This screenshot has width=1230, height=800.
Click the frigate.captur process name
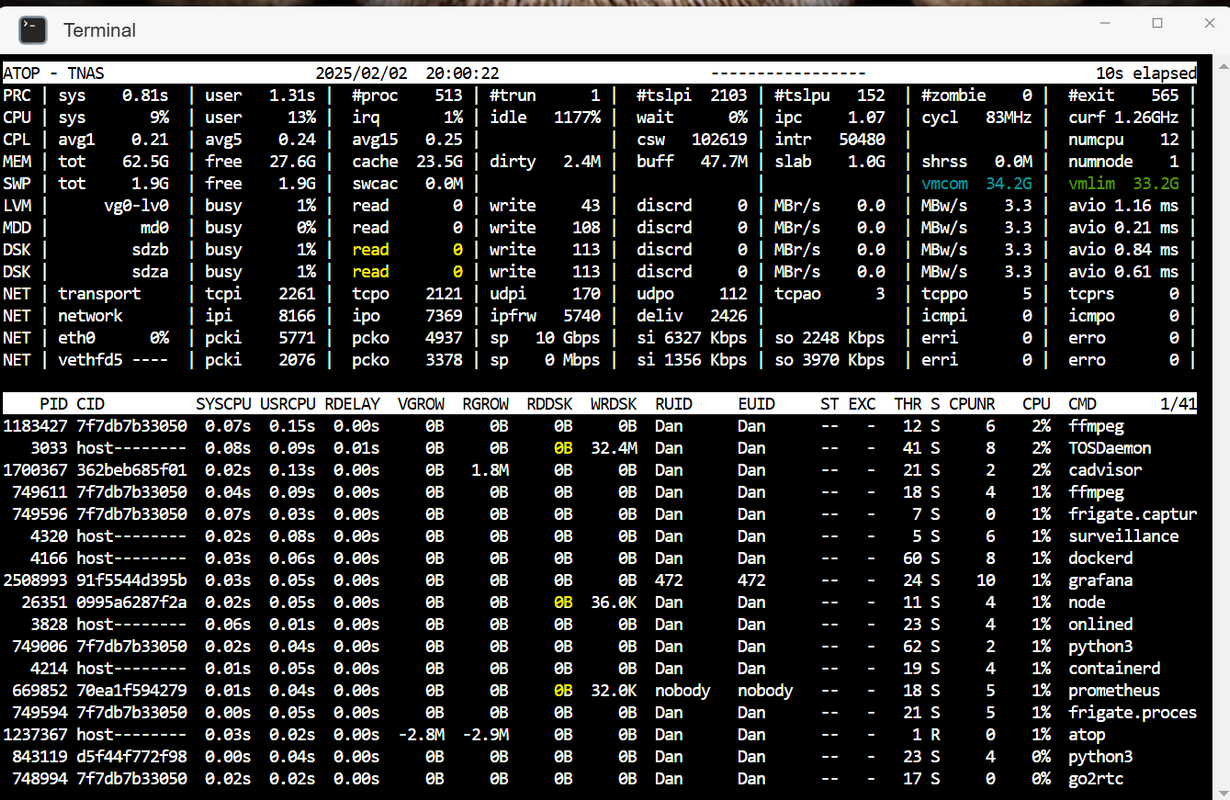coord(1132,514)
